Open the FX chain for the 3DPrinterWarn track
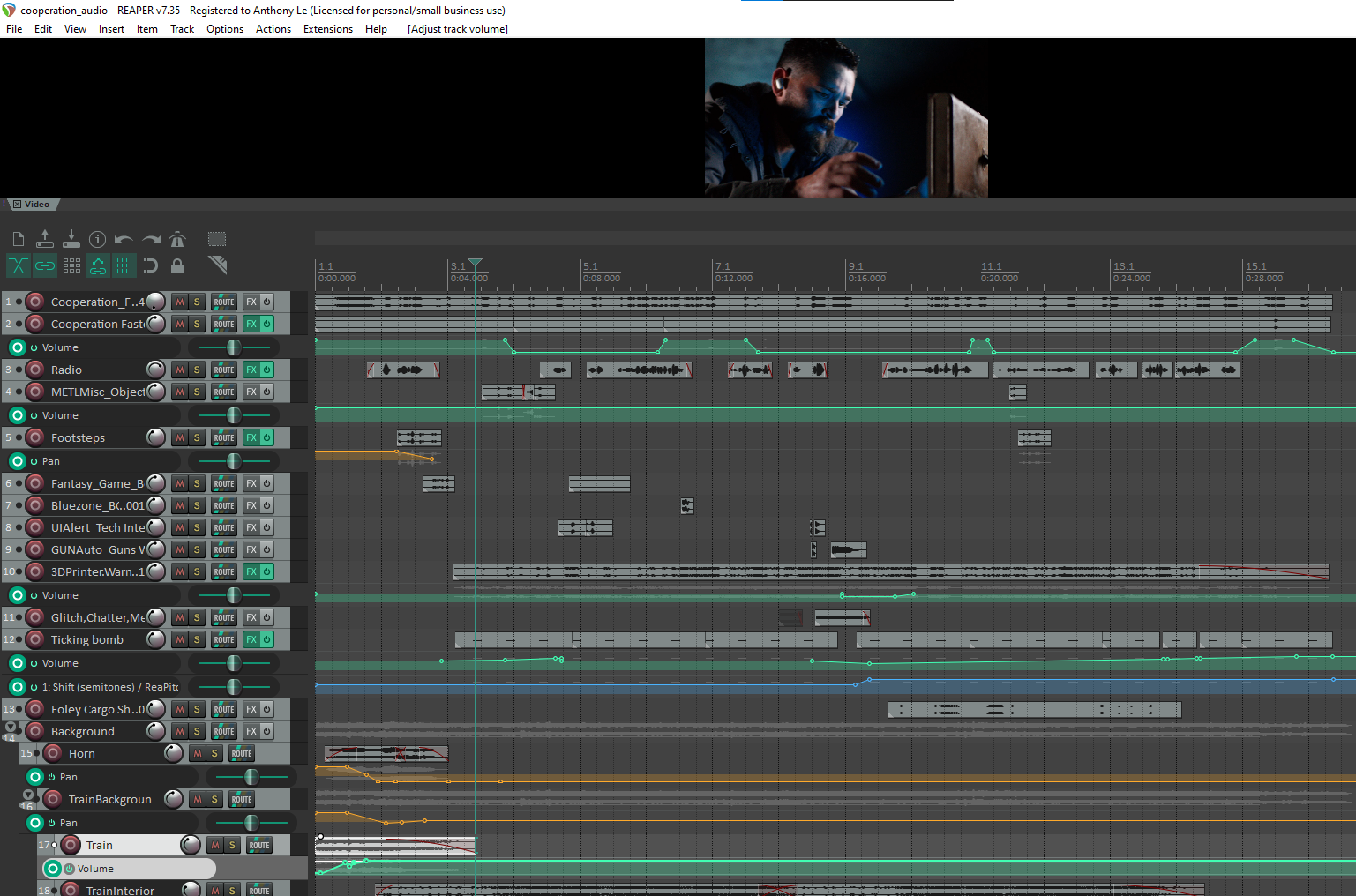1356x896 pixels. [251, 572]
